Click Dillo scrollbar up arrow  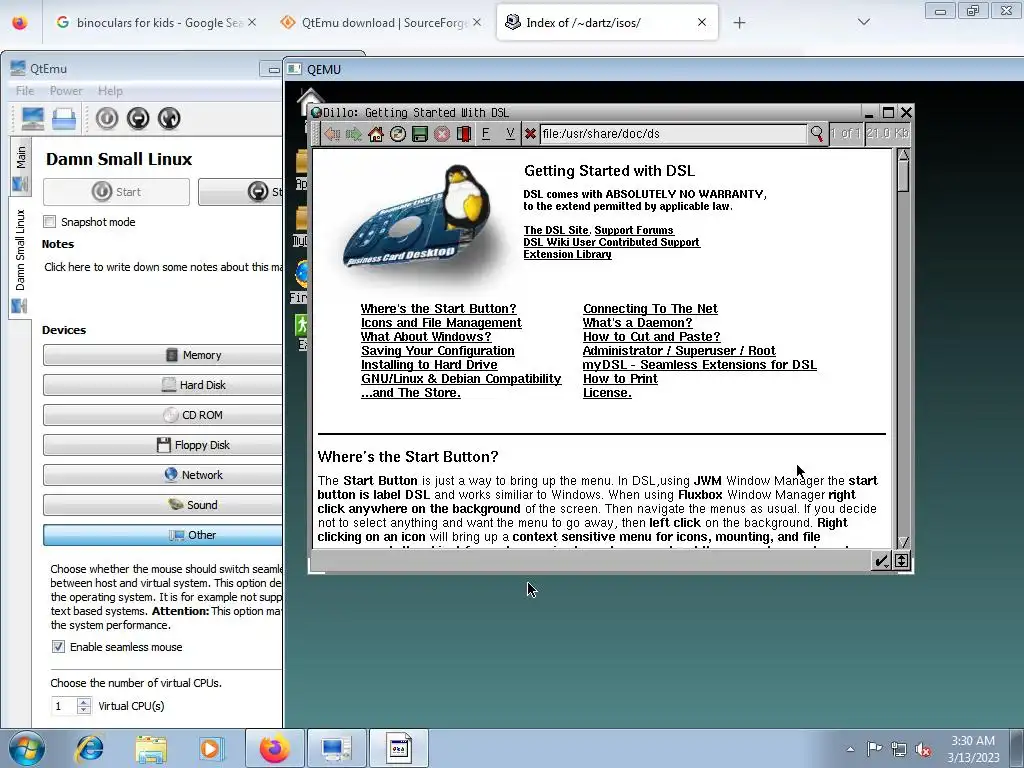[x=903, y=155]
